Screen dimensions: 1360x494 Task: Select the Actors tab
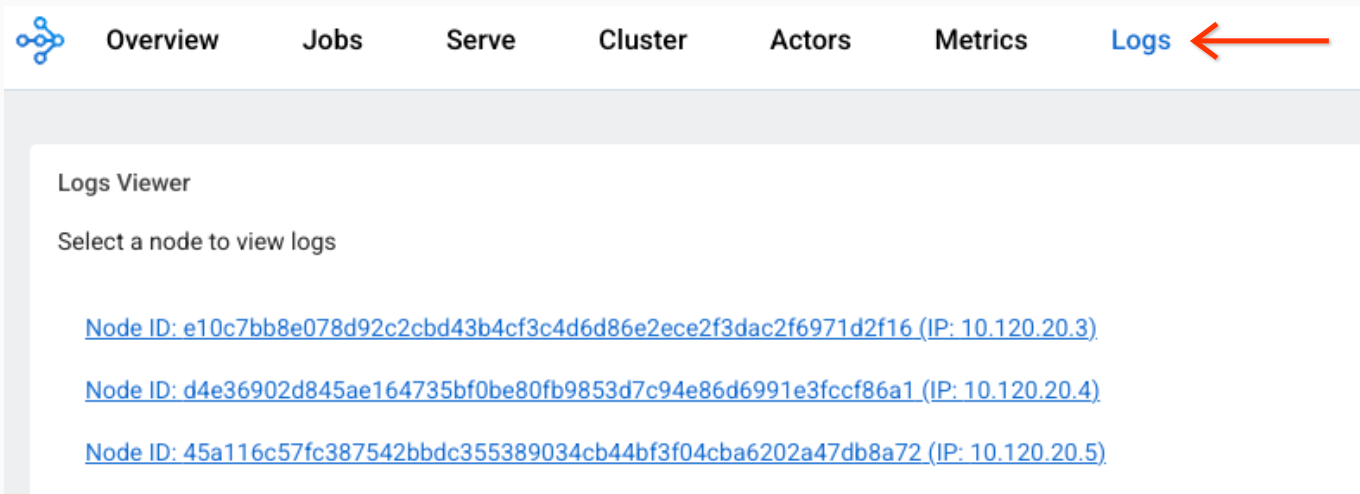[810, 41]
